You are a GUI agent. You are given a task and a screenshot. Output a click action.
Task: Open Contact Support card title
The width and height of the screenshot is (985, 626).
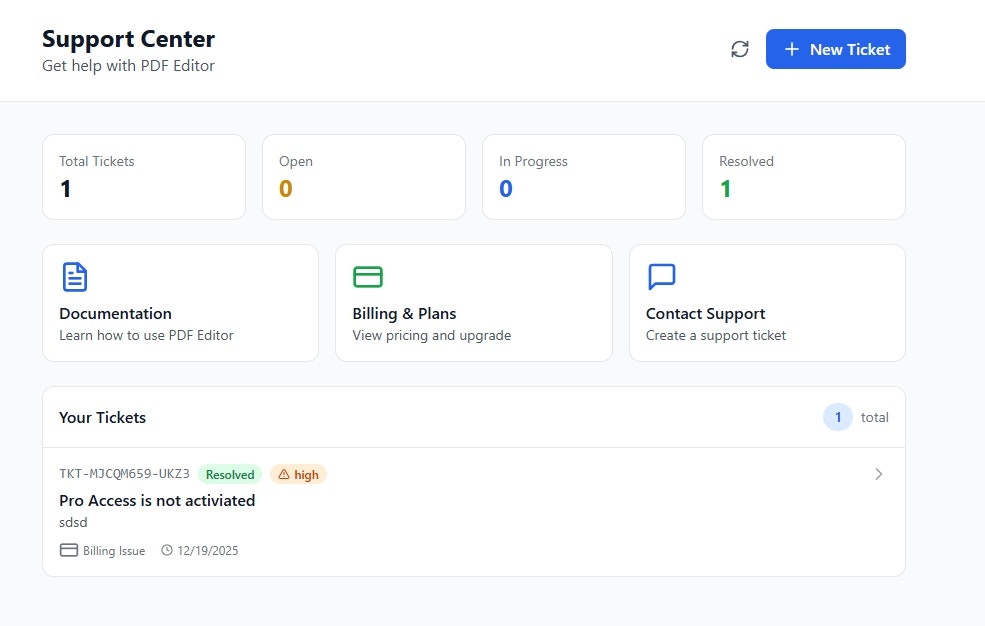(x=705, y=313)
